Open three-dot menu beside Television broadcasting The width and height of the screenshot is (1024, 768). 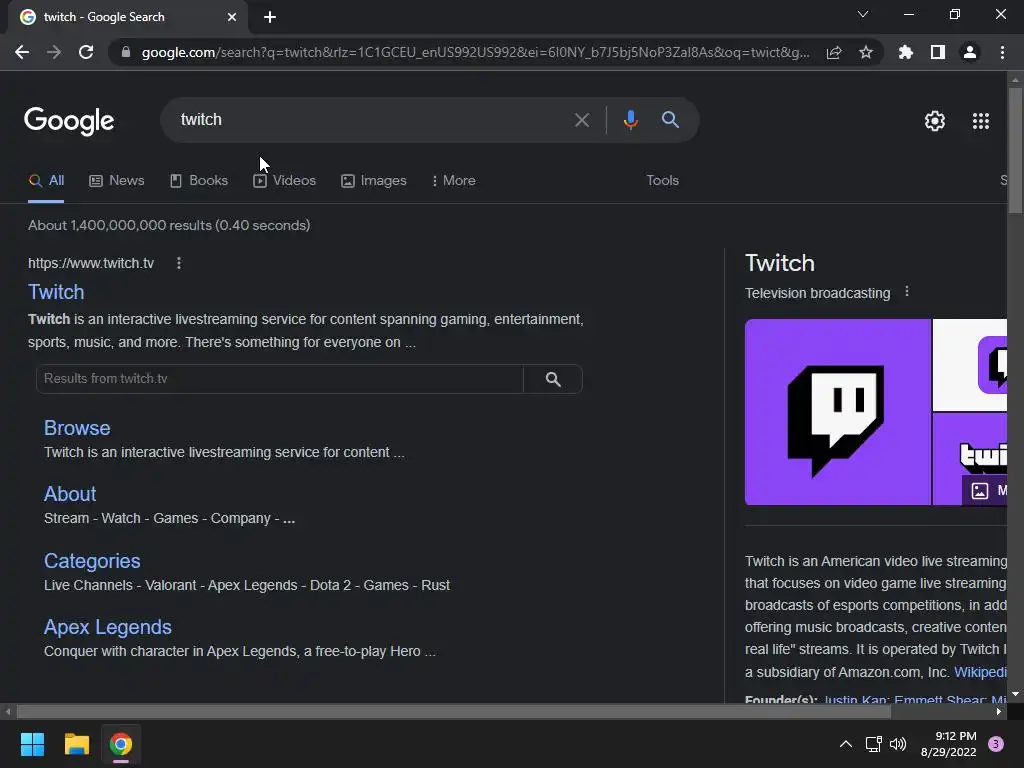pos(906,292)
